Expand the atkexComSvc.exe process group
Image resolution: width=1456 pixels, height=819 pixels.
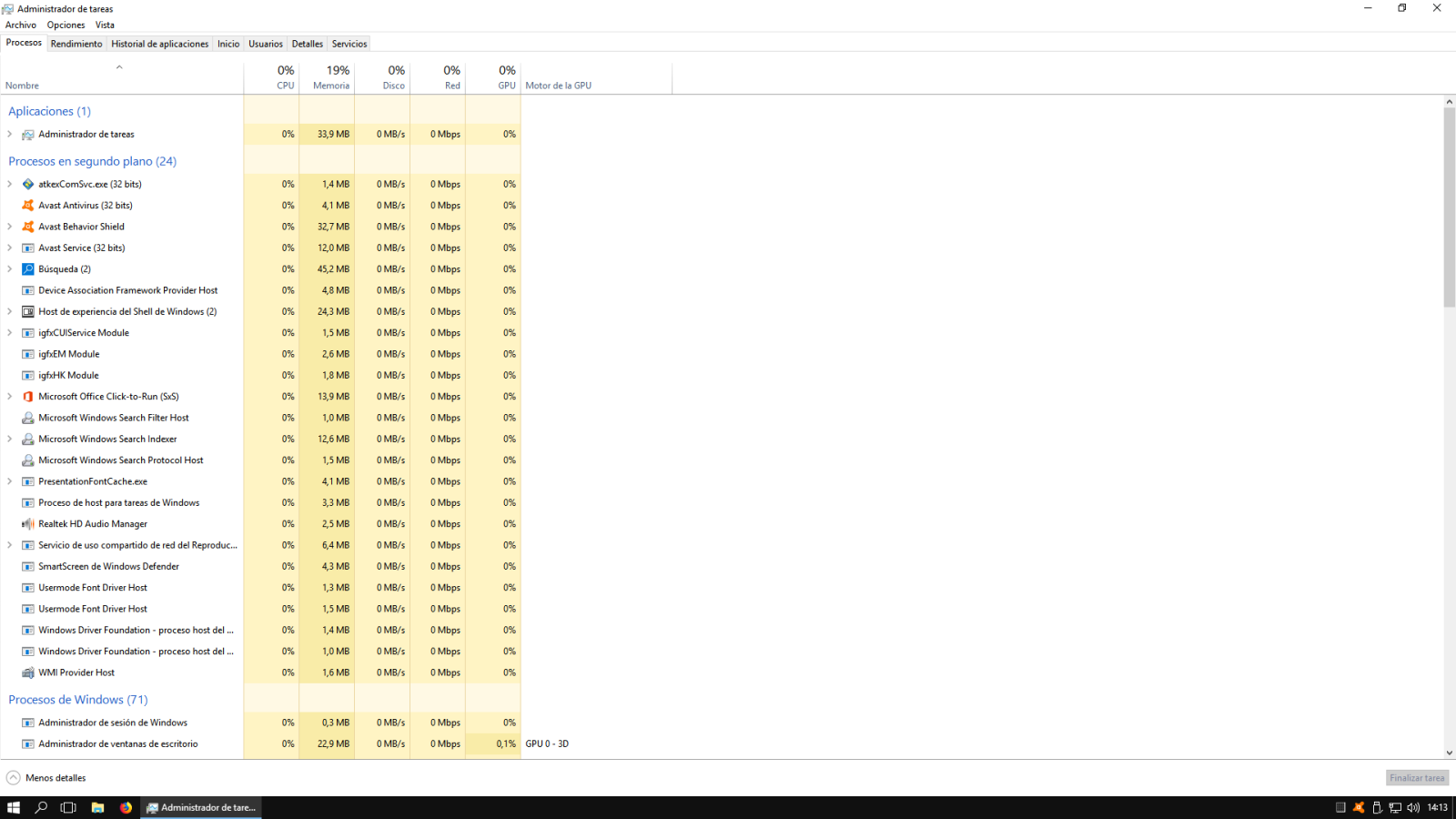coord(10,184)
